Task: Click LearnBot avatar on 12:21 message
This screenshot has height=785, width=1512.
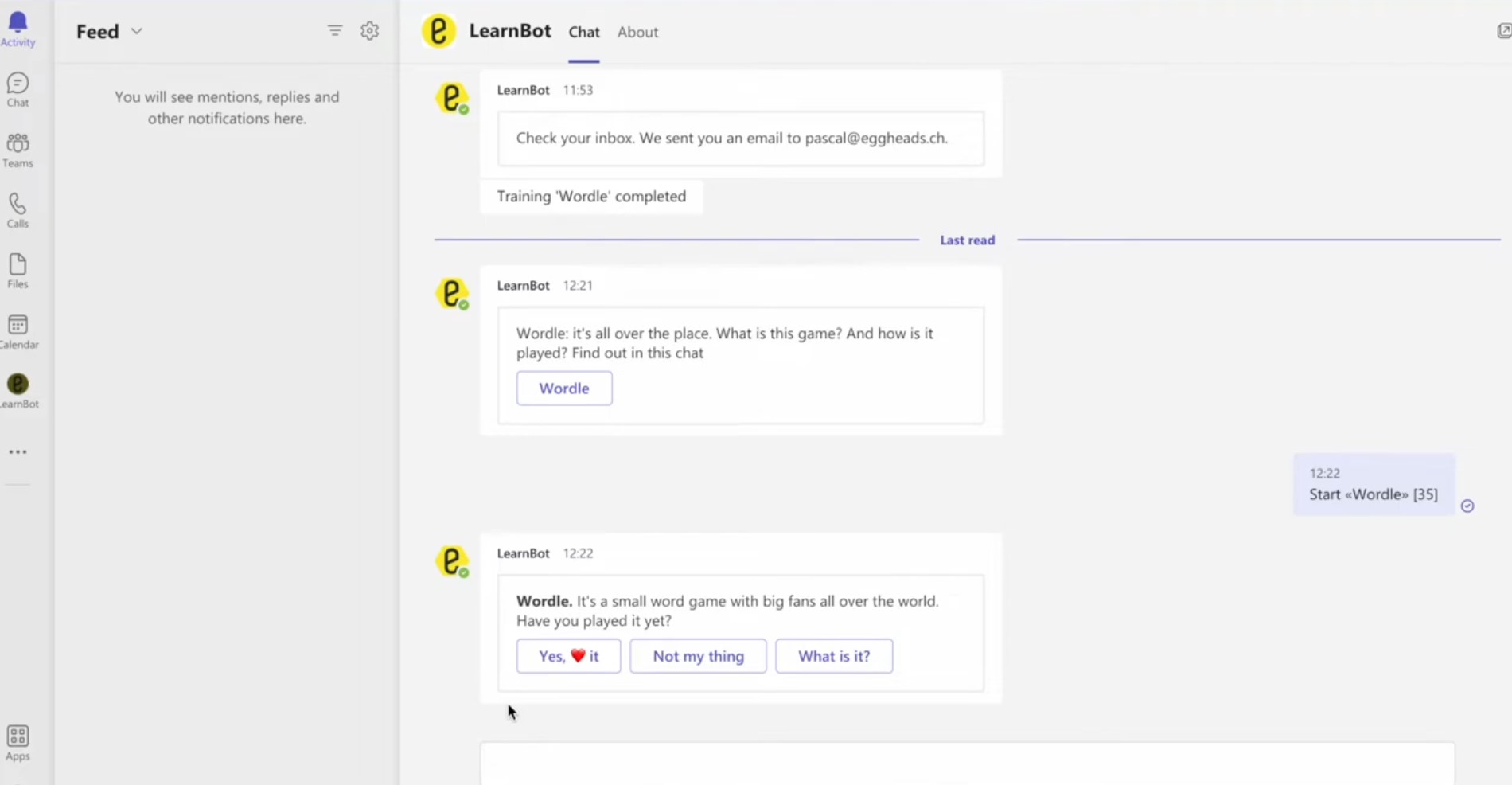Action: point(452,293)
